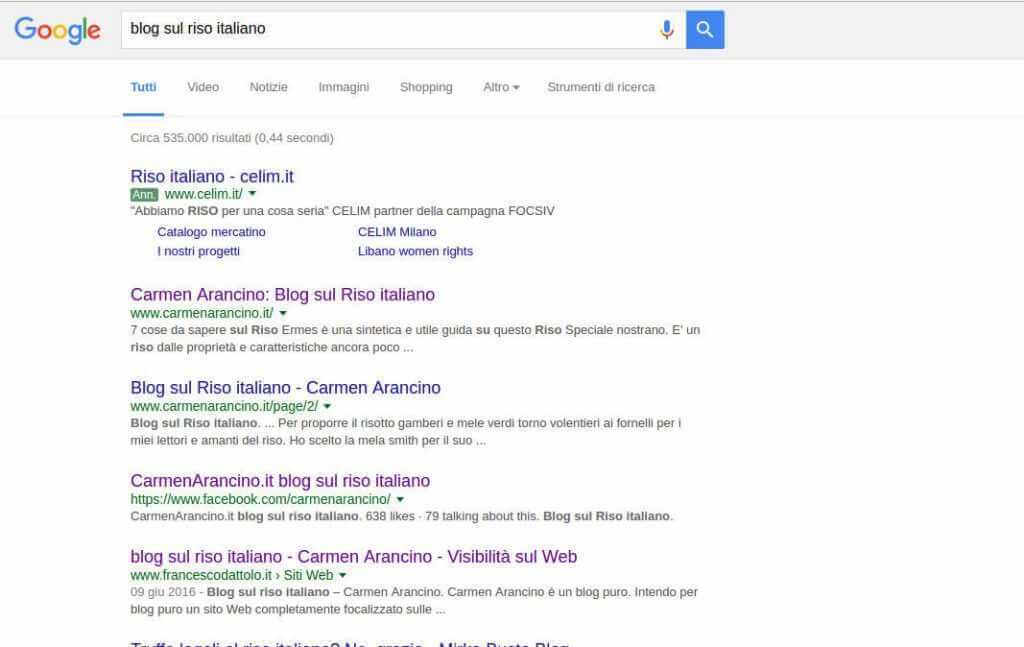Switch to the Immagini tab
The width and height of the screenshot is (1024, 647).
tap(344, 87)
